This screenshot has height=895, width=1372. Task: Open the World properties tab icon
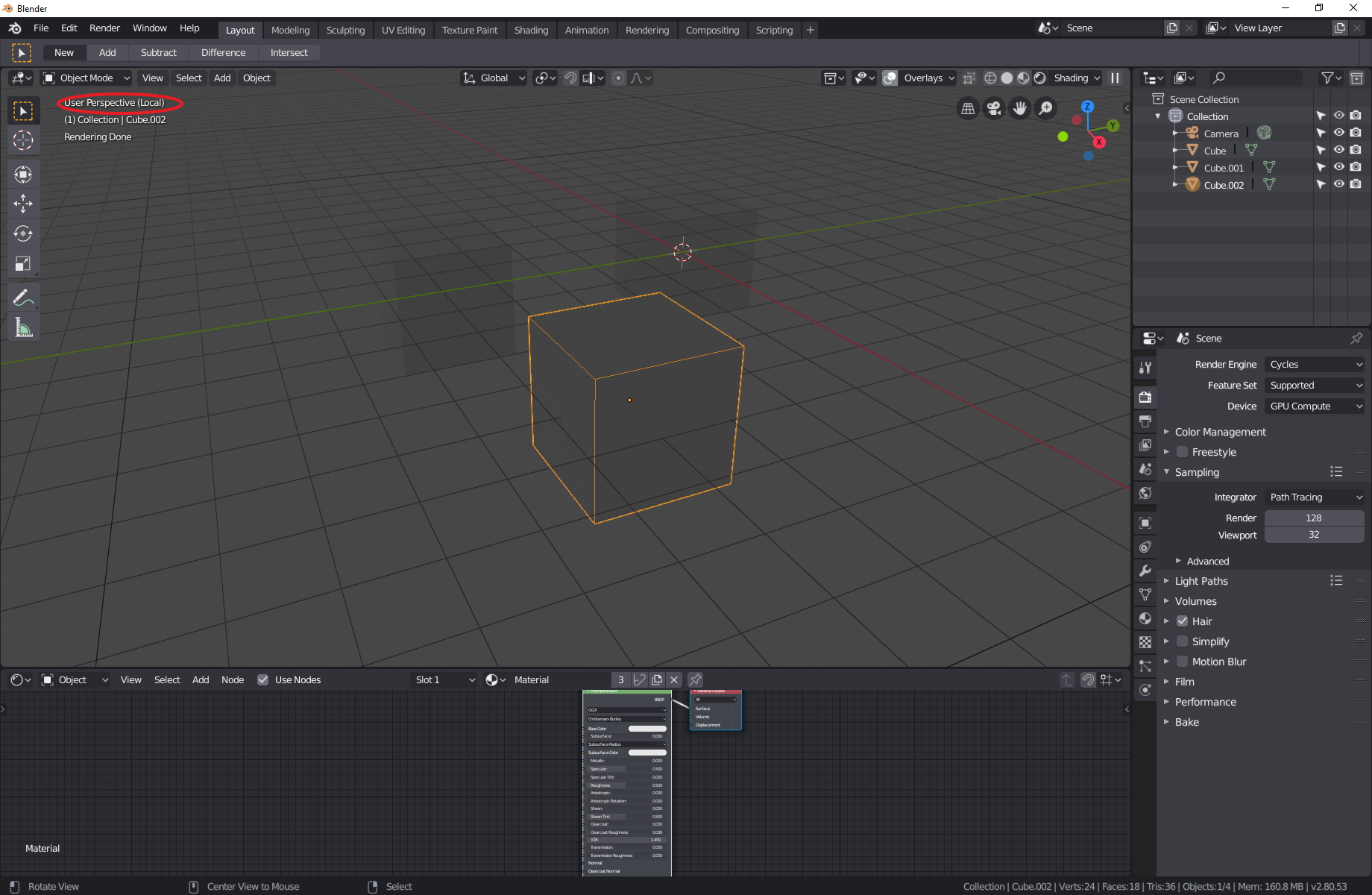(1145, 493)
